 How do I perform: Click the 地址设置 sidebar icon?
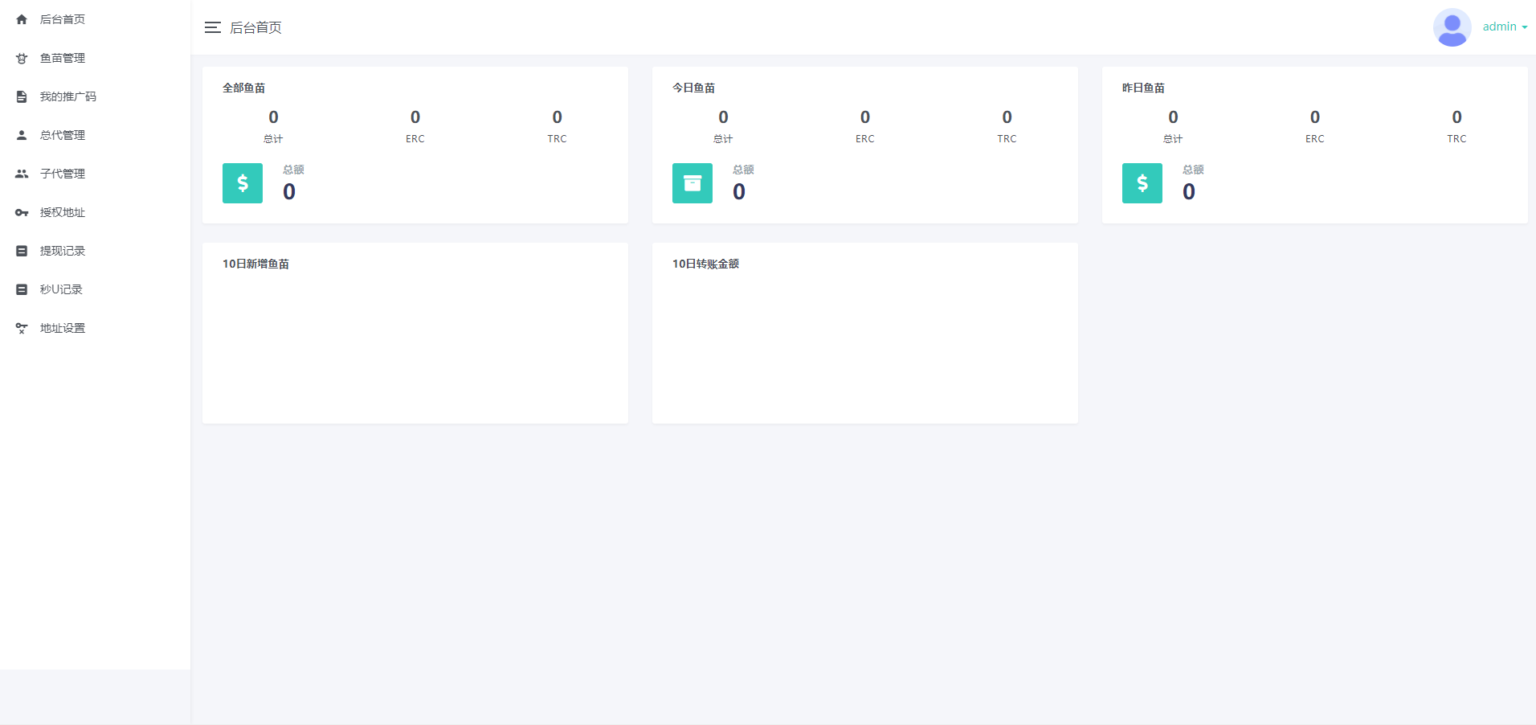click(21, 328)
